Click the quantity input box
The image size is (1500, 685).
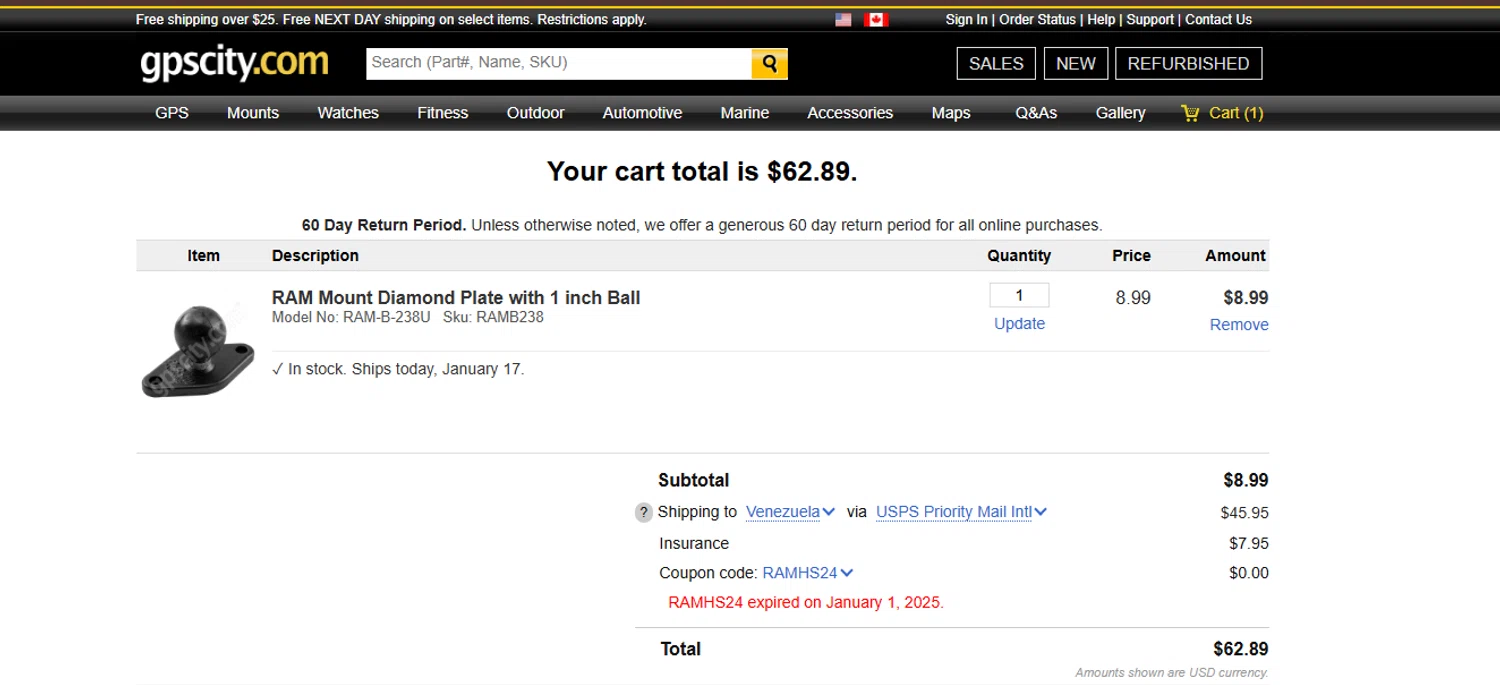click(1019, 295)
